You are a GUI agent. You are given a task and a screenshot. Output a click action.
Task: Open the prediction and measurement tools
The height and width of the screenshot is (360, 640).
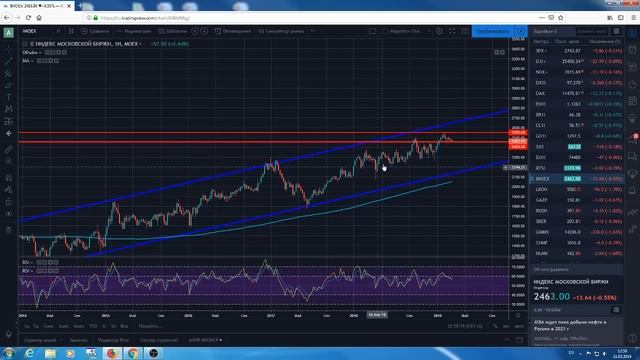pyautogui.click(x=9, y=121)
